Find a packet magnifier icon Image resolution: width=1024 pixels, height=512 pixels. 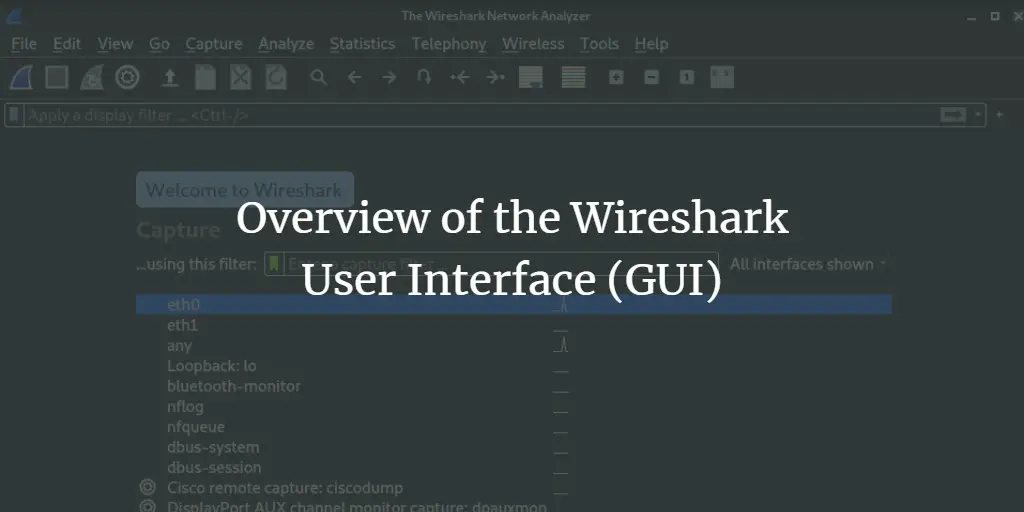coord(318,78)
